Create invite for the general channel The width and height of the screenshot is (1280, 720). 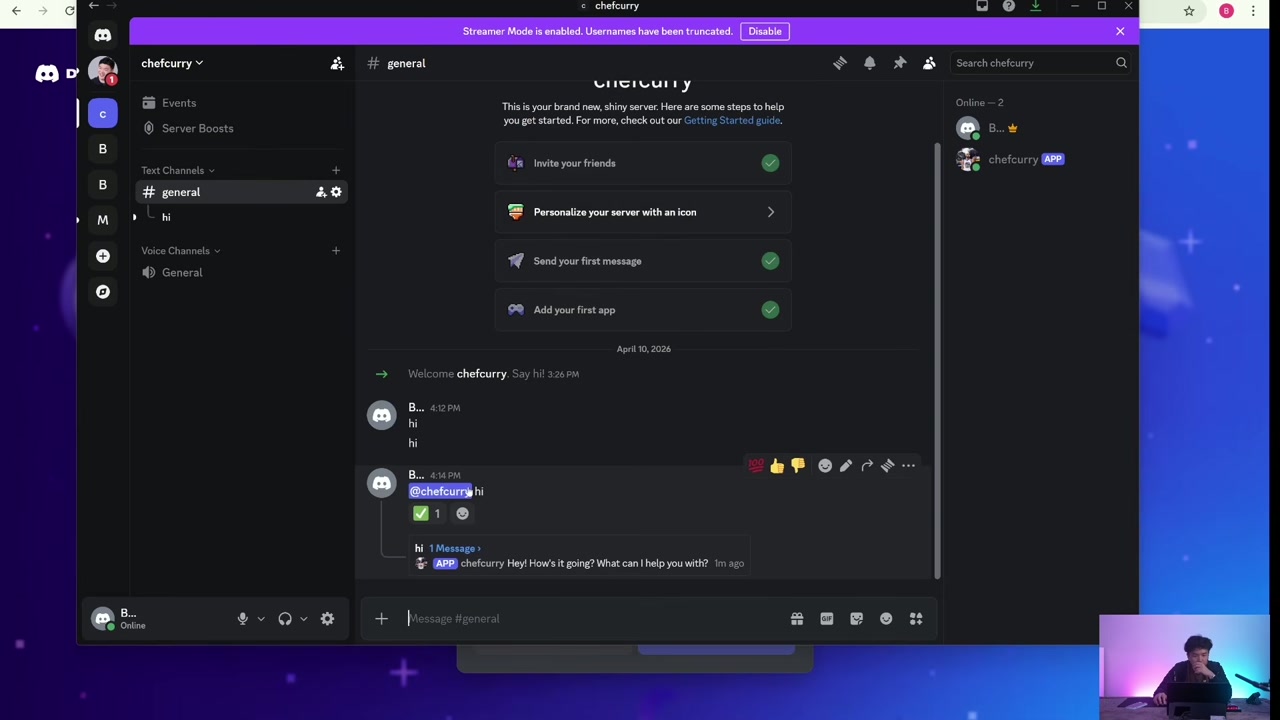tap(321, 192)
